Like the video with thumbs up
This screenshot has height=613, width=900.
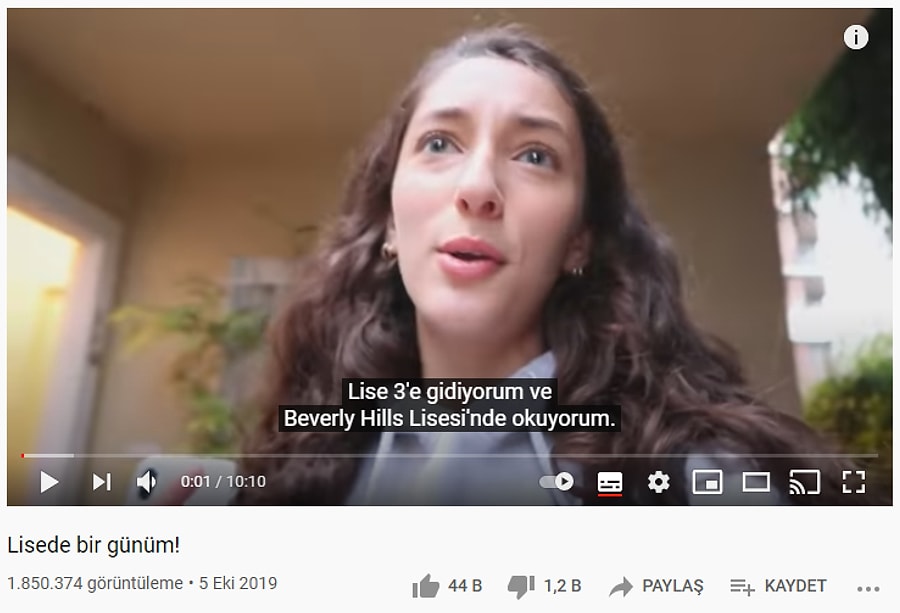[x=426, y=586]
